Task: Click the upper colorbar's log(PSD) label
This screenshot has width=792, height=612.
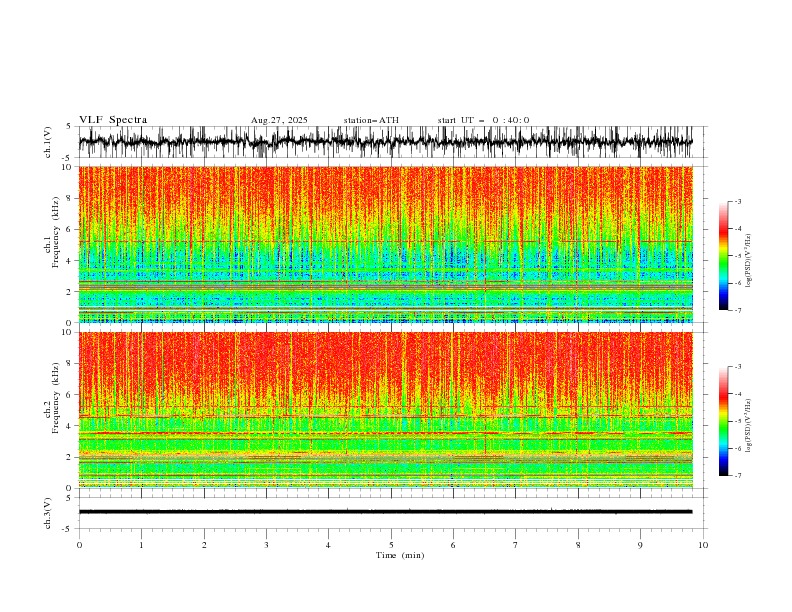Action: pos(749,261)
